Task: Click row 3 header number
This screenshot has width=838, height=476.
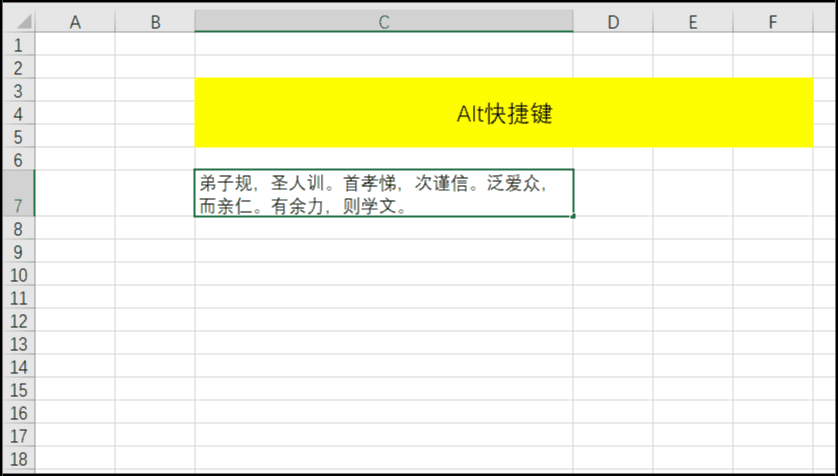Action: pos(19,91)
